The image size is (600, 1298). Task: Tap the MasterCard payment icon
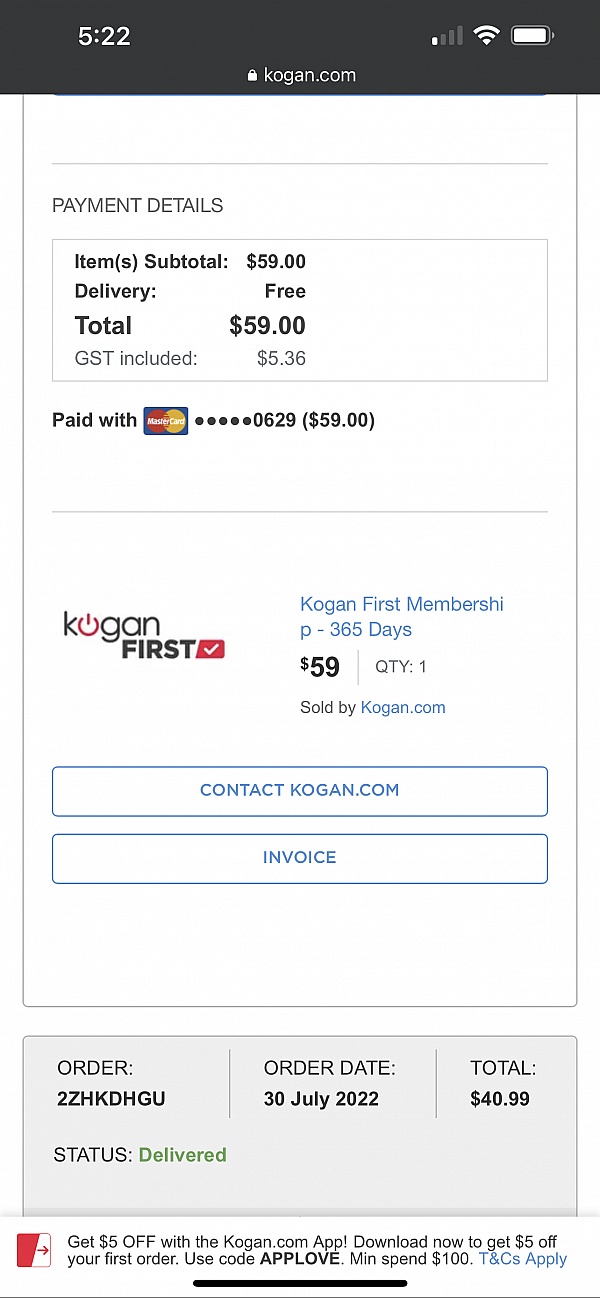[166, 421]
